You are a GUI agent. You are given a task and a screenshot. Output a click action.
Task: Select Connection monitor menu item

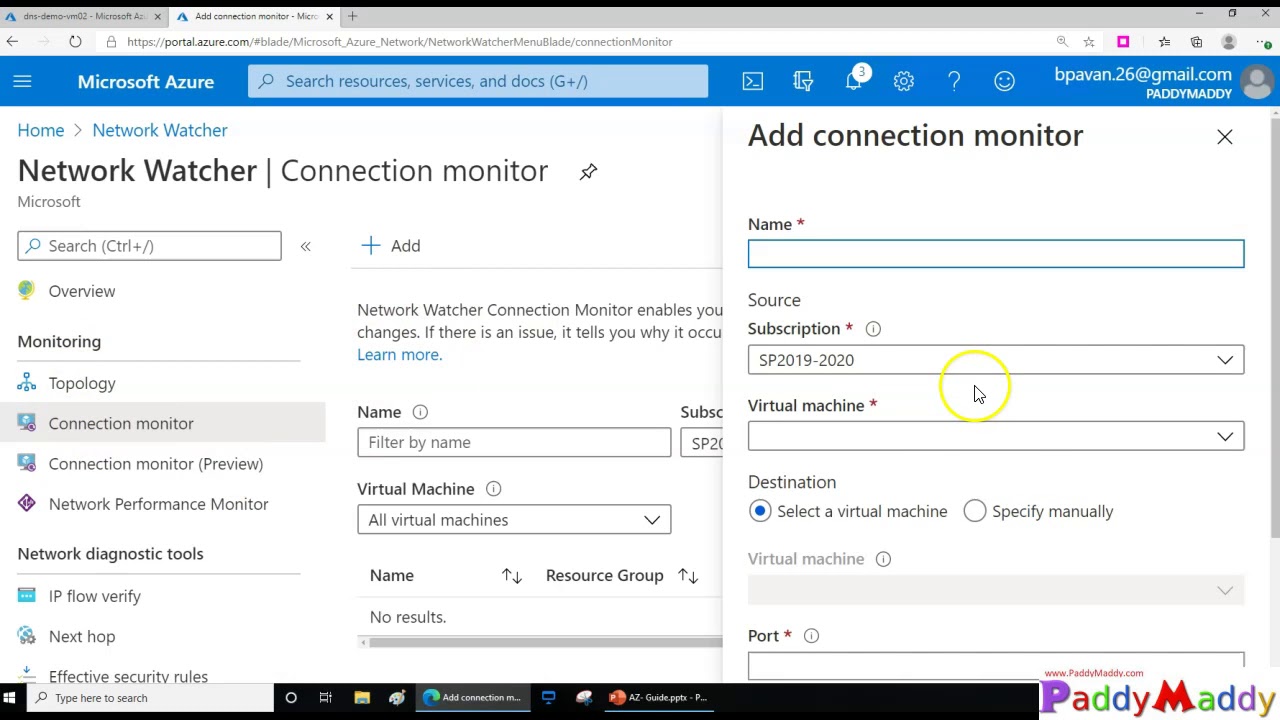click(x=121, y=423)
